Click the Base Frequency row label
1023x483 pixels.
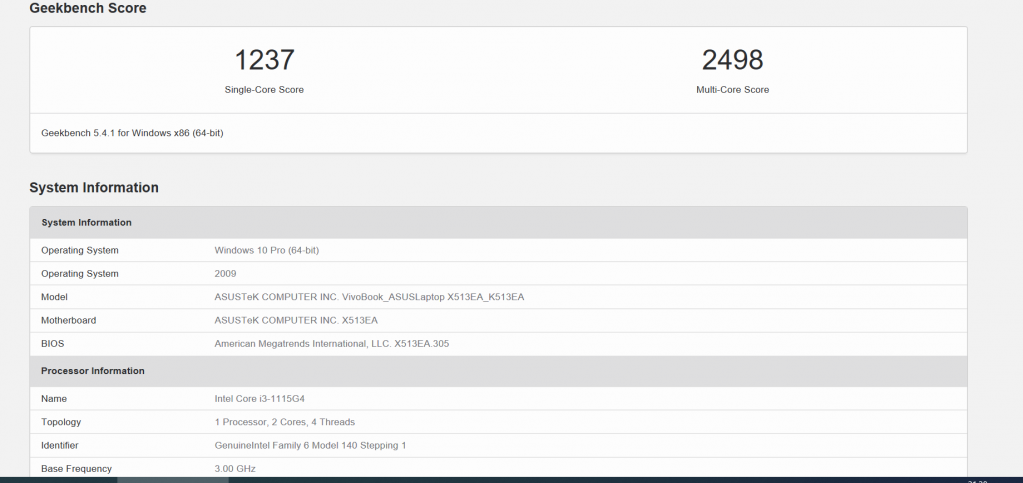[76, 469]
